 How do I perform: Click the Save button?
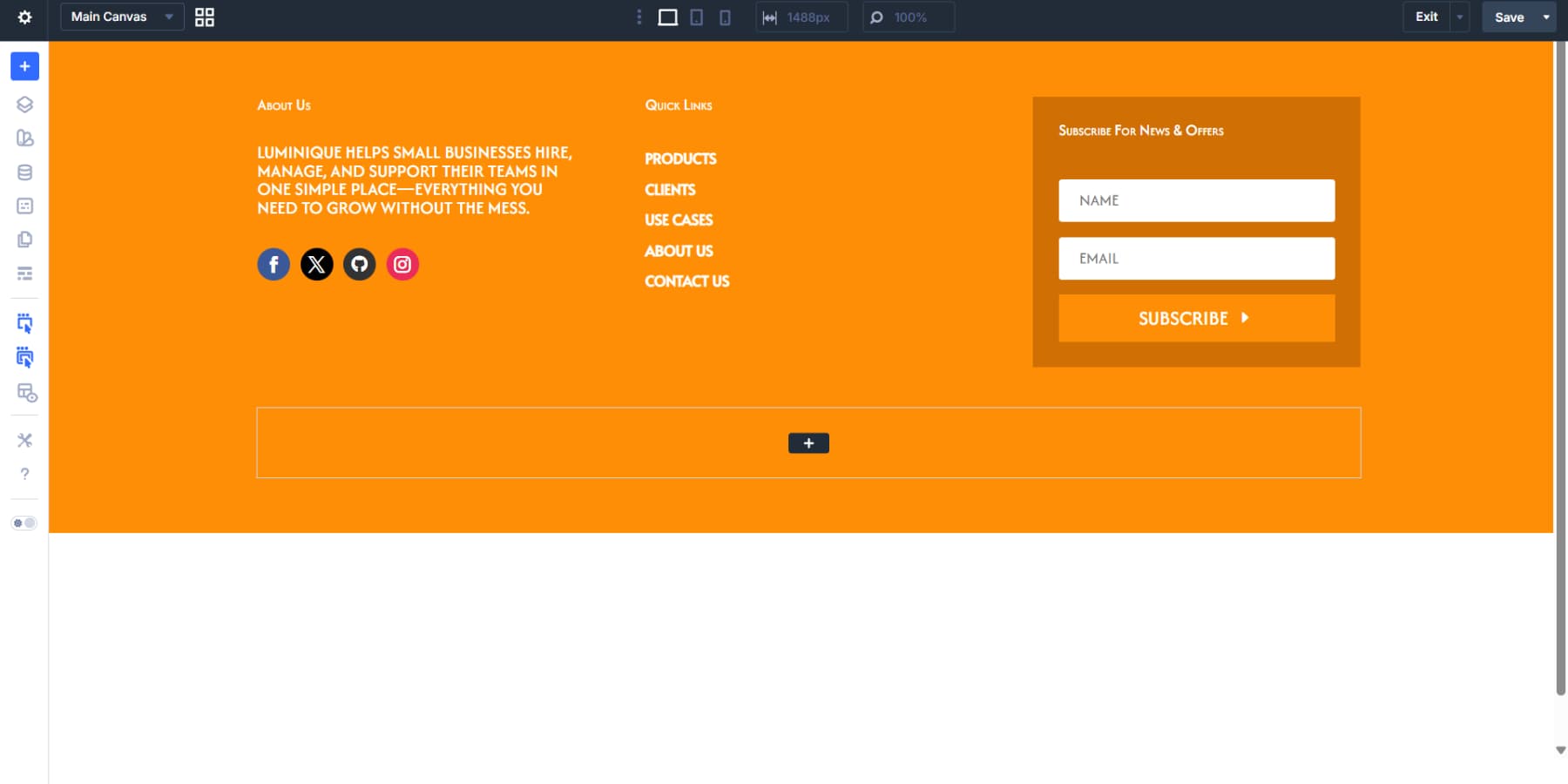click(x=1510, y=17)
